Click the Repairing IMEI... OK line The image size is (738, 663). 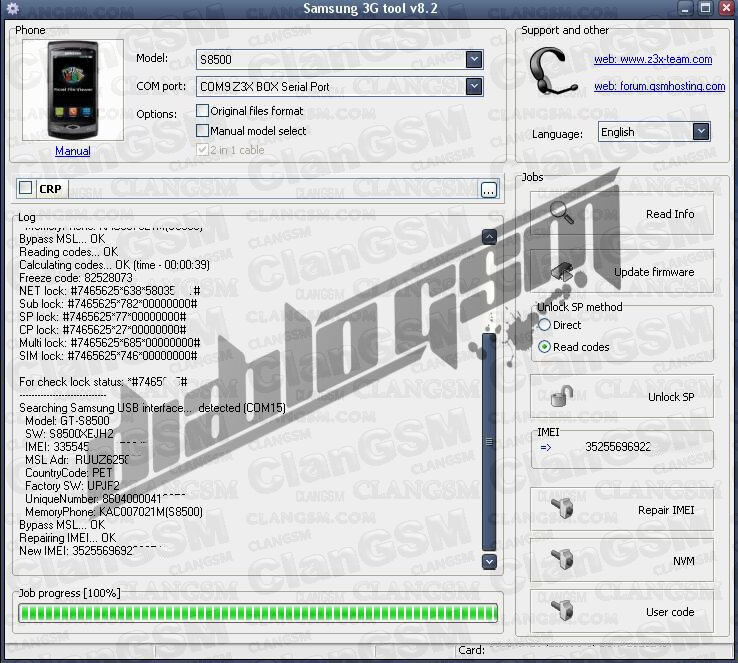click(x=67, y=537)
